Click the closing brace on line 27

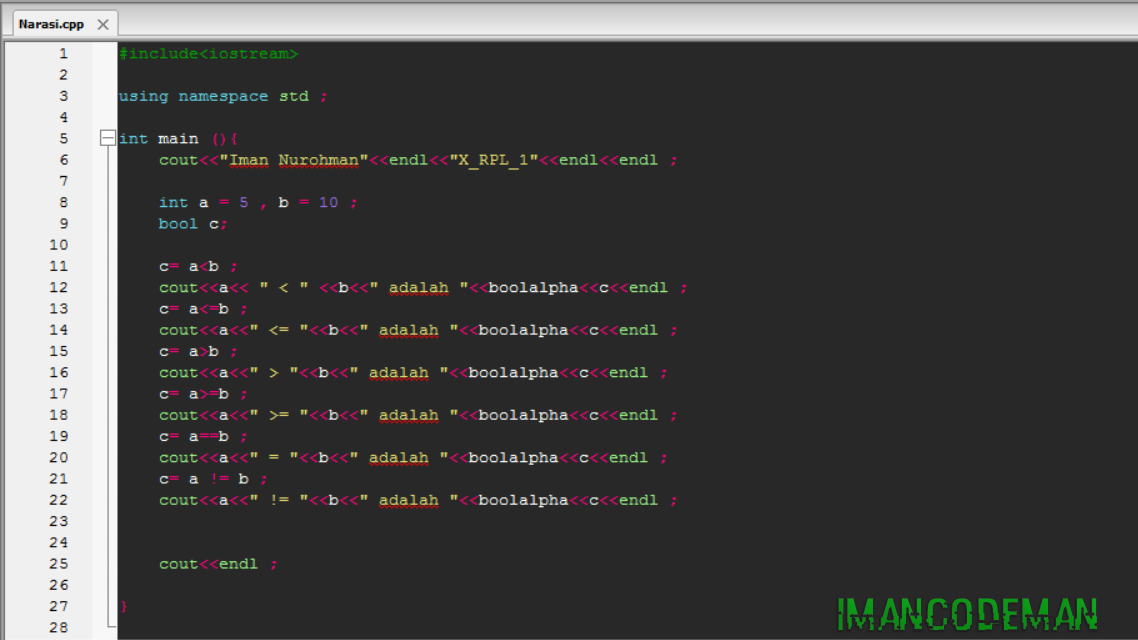122,605
